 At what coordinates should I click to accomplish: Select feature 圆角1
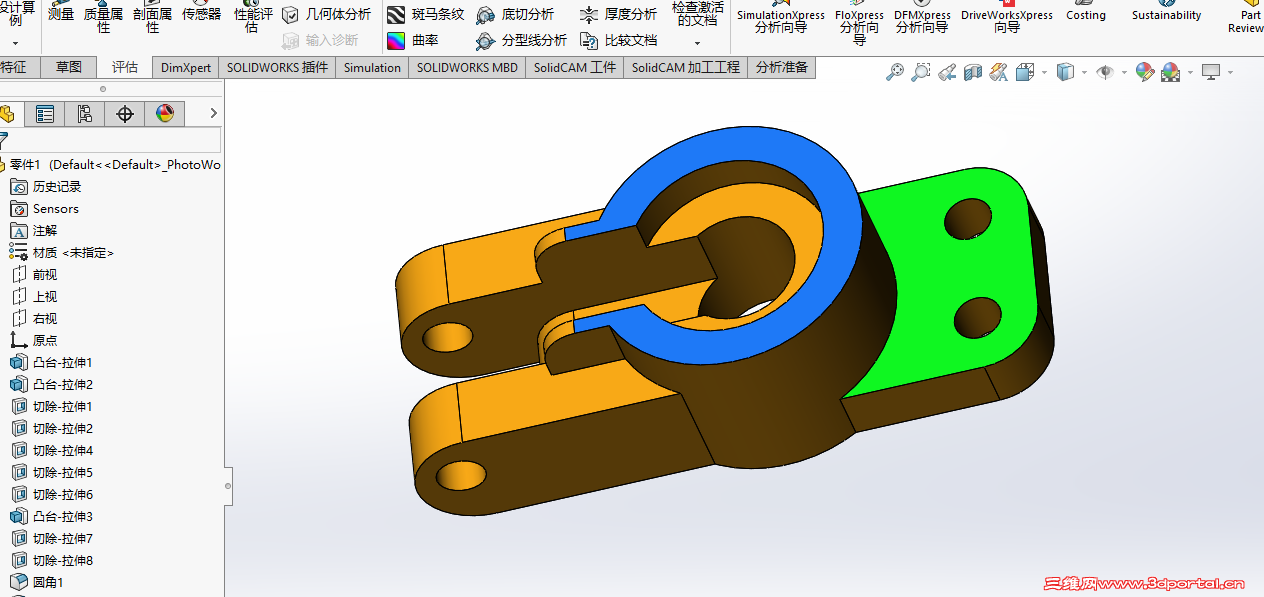pos(37,583)
